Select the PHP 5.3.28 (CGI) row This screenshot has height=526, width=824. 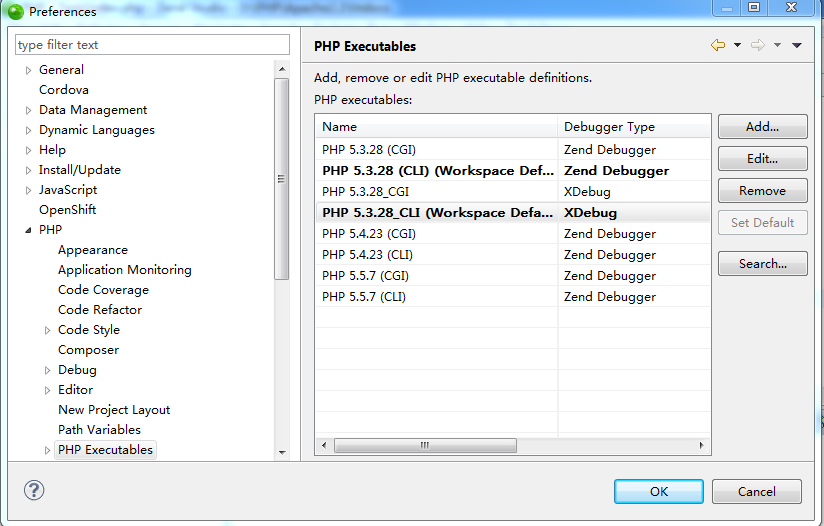point(513,150)
